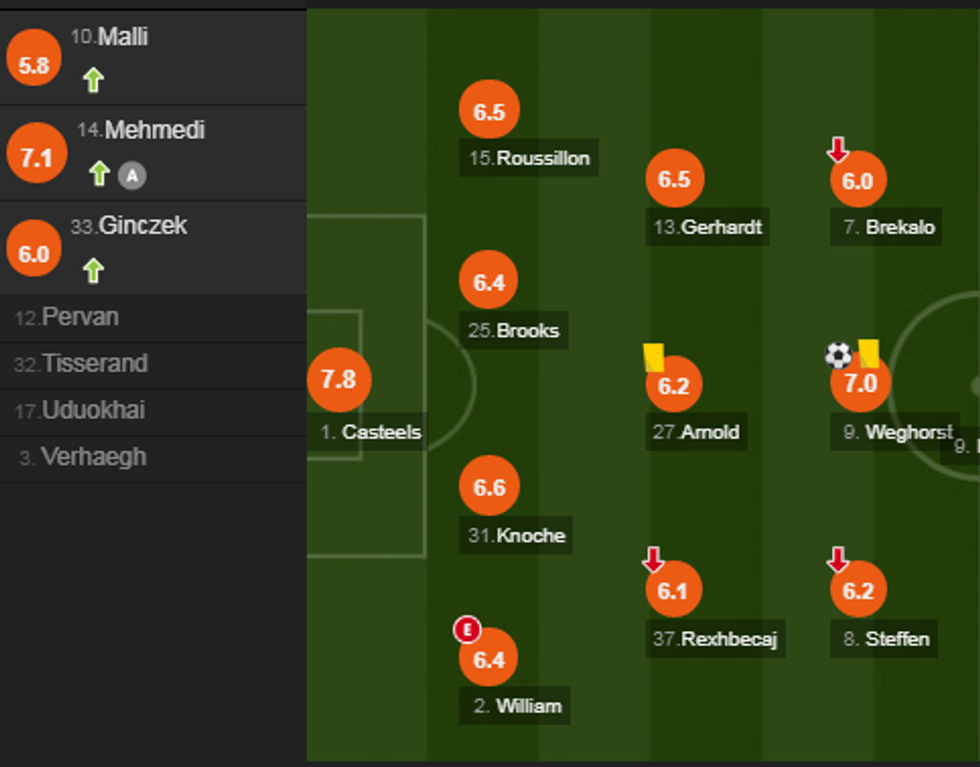The width and height of the screenshot is (980, 767).
Task: Click the goal ball icon on Weghorst
Action: point(838,355)
